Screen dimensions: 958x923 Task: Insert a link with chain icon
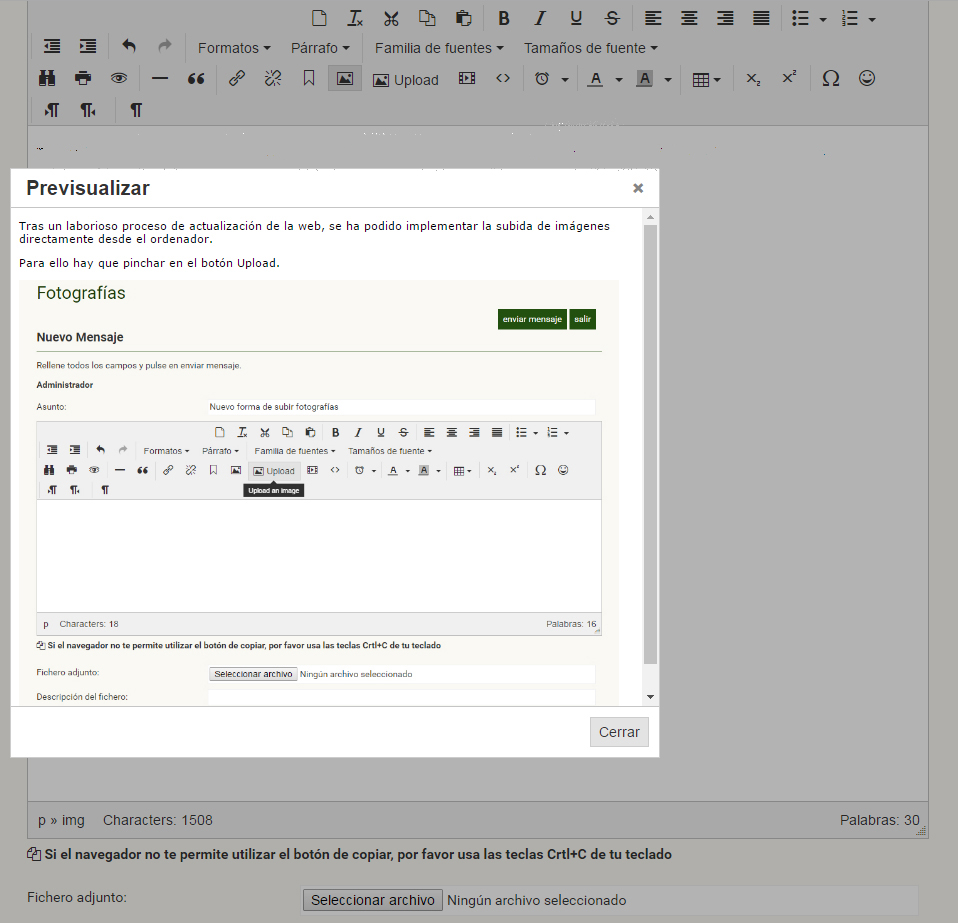[x=236, y=78]
